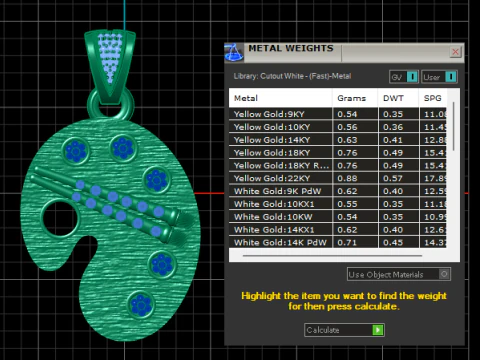This screenshot has width=480, height=360.
Task: Click the SPG column header
Action: pos(433,98)
